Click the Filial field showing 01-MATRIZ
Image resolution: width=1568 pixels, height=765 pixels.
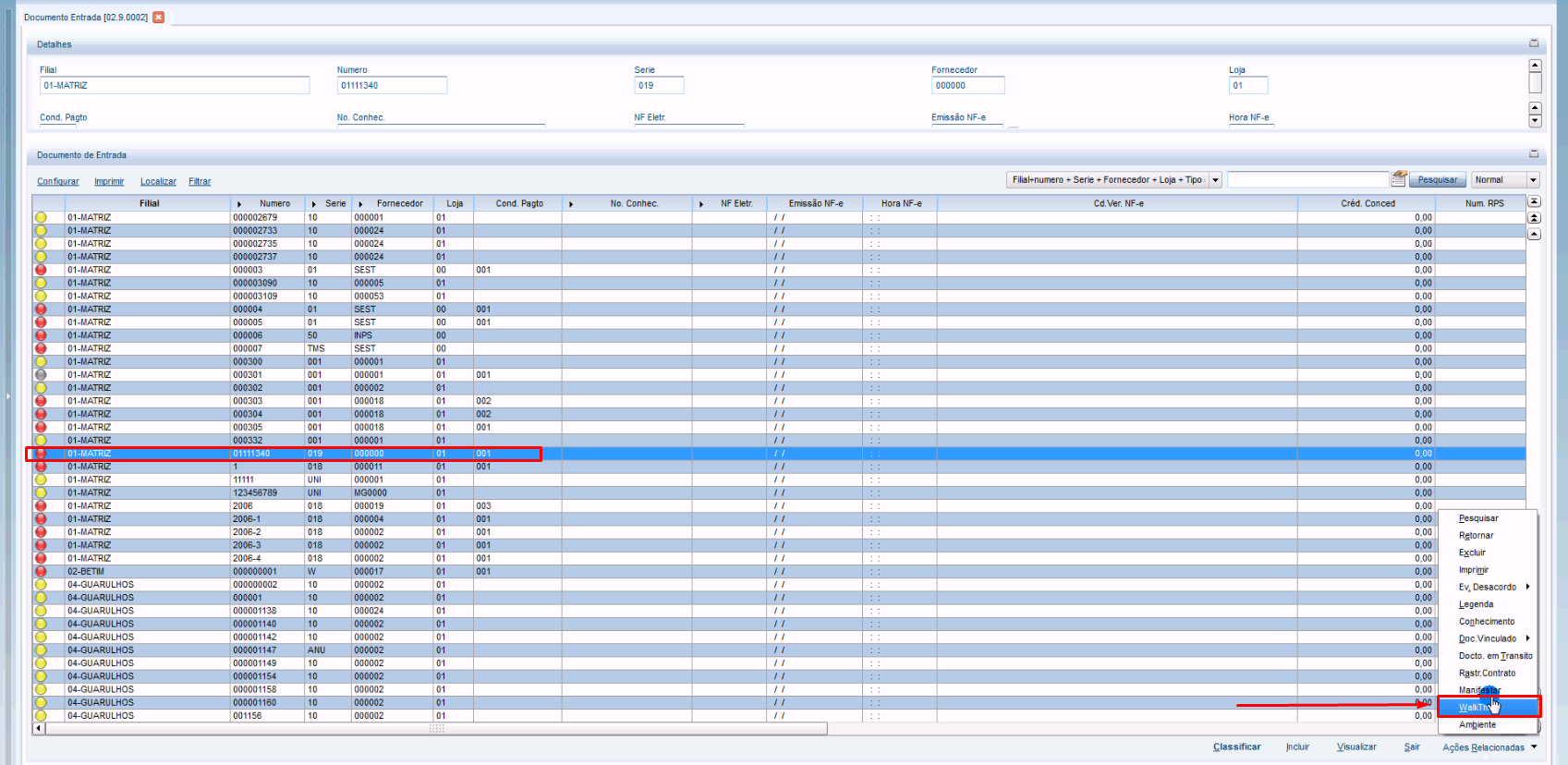pos(175,85)
